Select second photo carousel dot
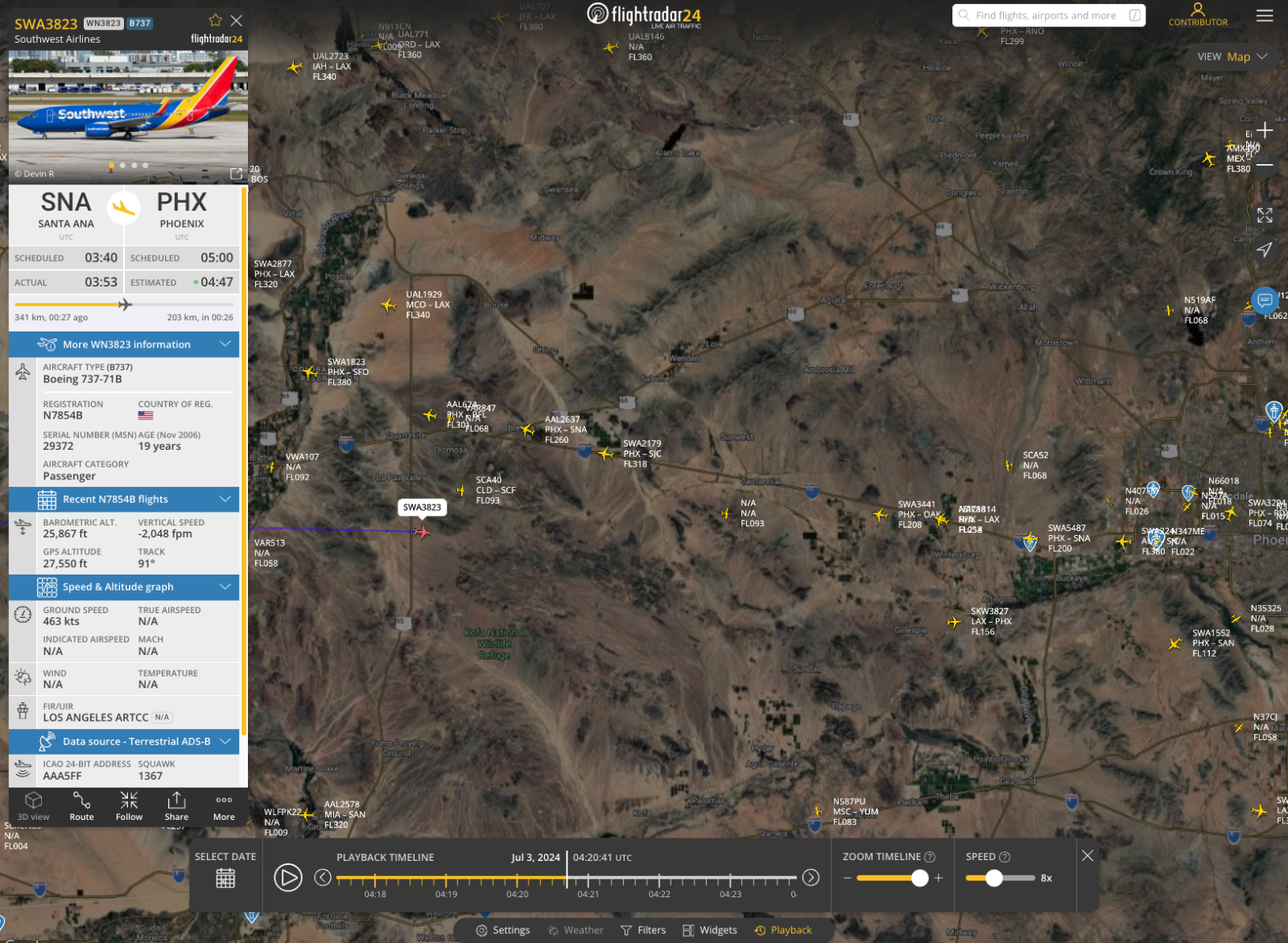1288x943 pixels. click(x=122, y=166)
